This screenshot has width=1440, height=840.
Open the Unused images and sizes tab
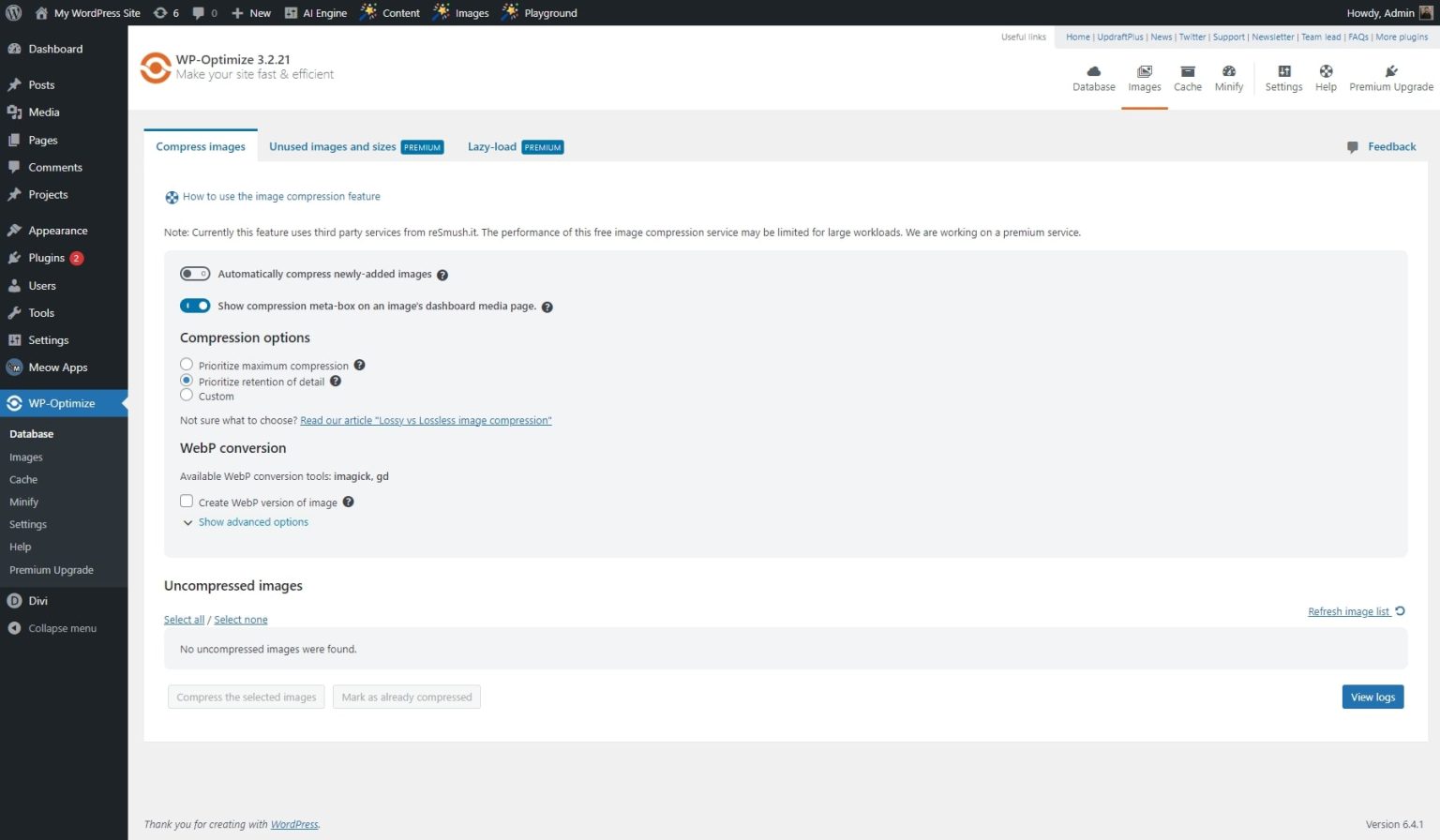tap(332, 146)
